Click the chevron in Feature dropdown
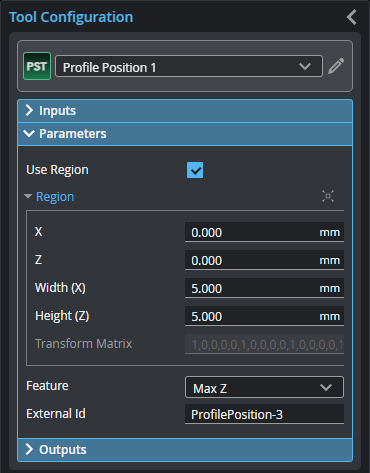Image resolution: width=370 pixels, height=473 pixels. coord(326,387)
